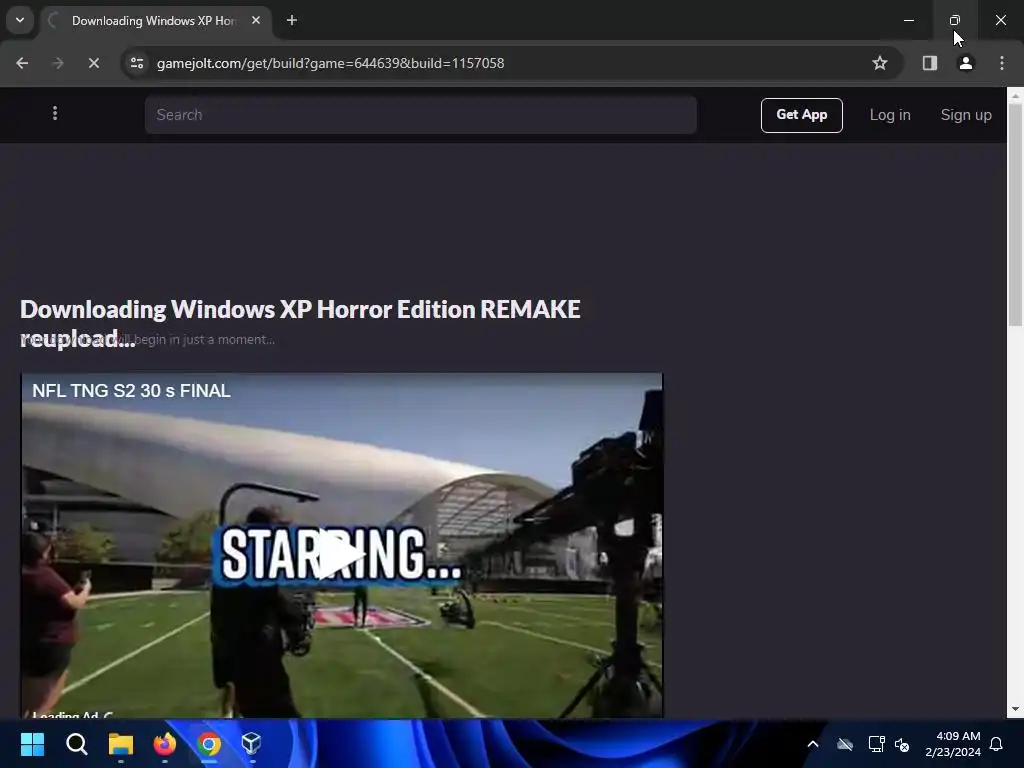This screenshot has width=1024, height=768.
Task: Click the scrollbar down arrow
Action: pos(1015,709)
